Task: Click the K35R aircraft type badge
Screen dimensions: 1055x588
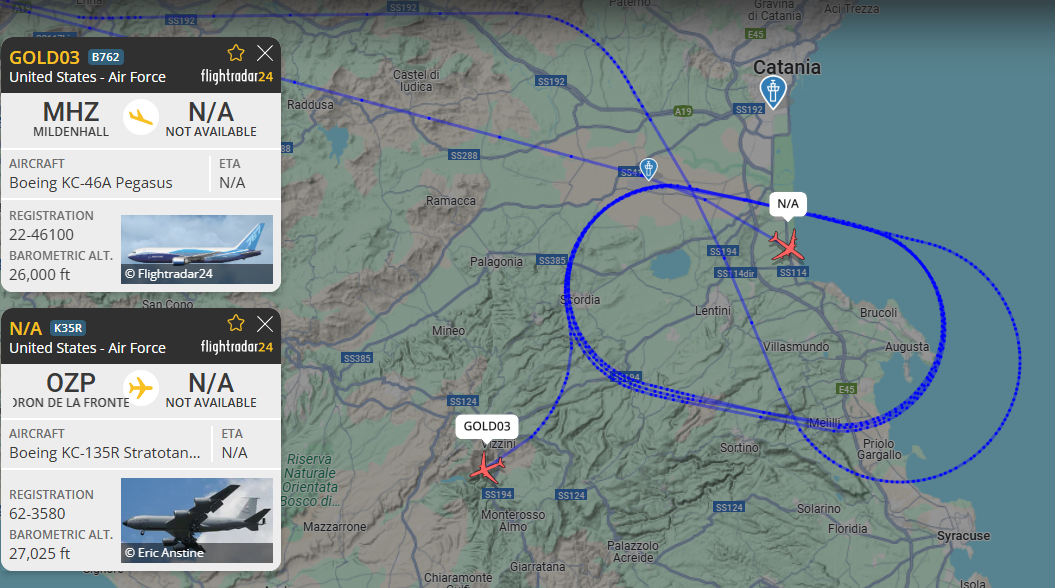Action: click(68, 328)
